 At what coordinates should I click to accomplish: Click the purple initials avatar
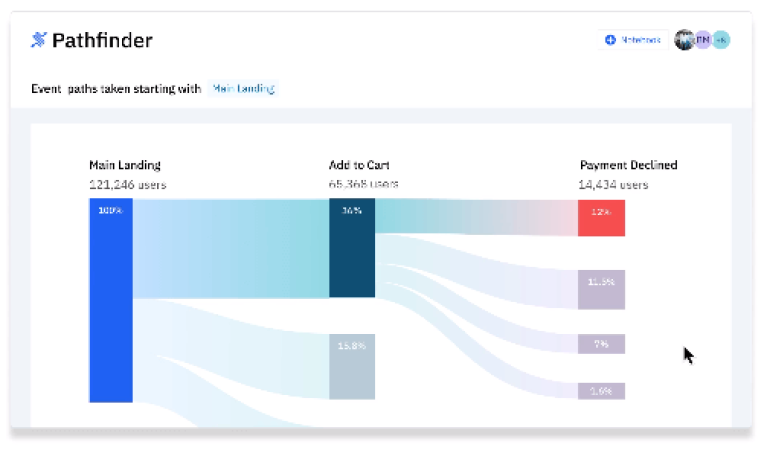(703, 40)
